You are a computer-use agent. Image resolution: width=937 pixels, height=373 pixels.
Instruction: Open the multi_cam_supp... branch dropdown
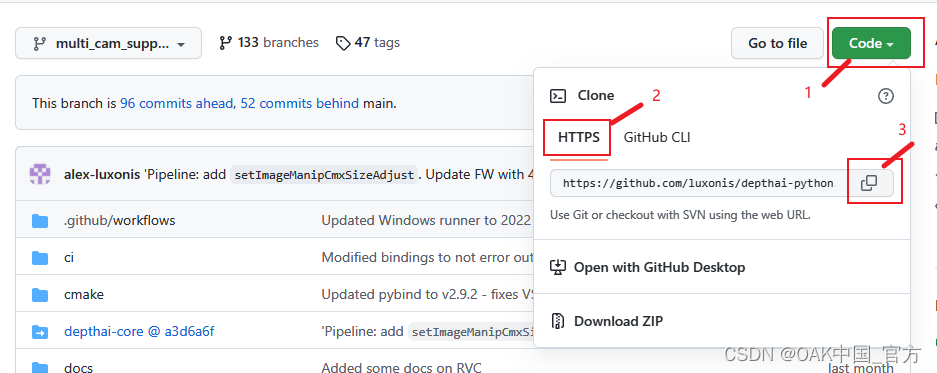coord(108,44)
